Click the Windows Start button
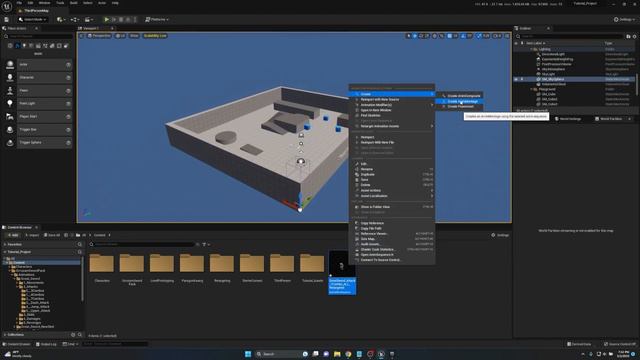 [248, 354]
